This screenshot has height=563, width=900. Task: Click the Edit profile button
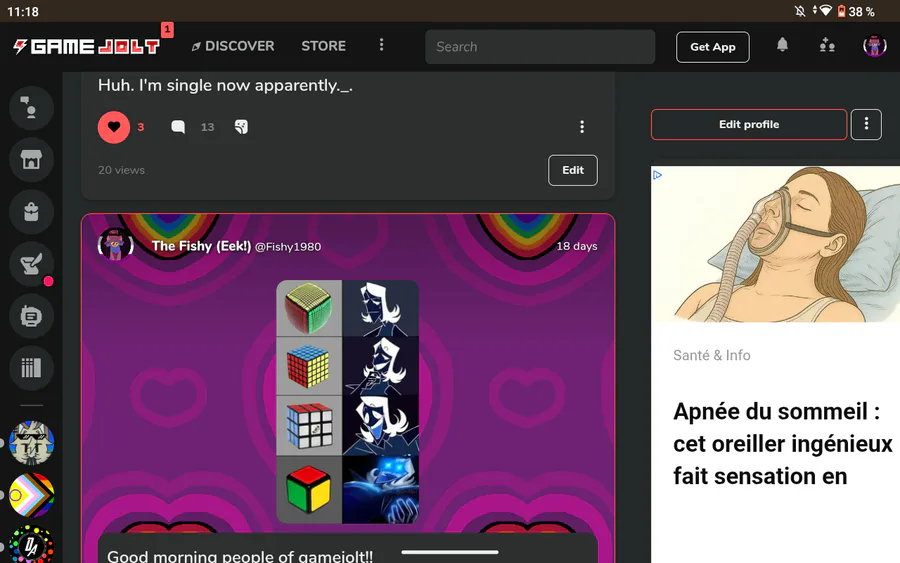coord(749,125)
